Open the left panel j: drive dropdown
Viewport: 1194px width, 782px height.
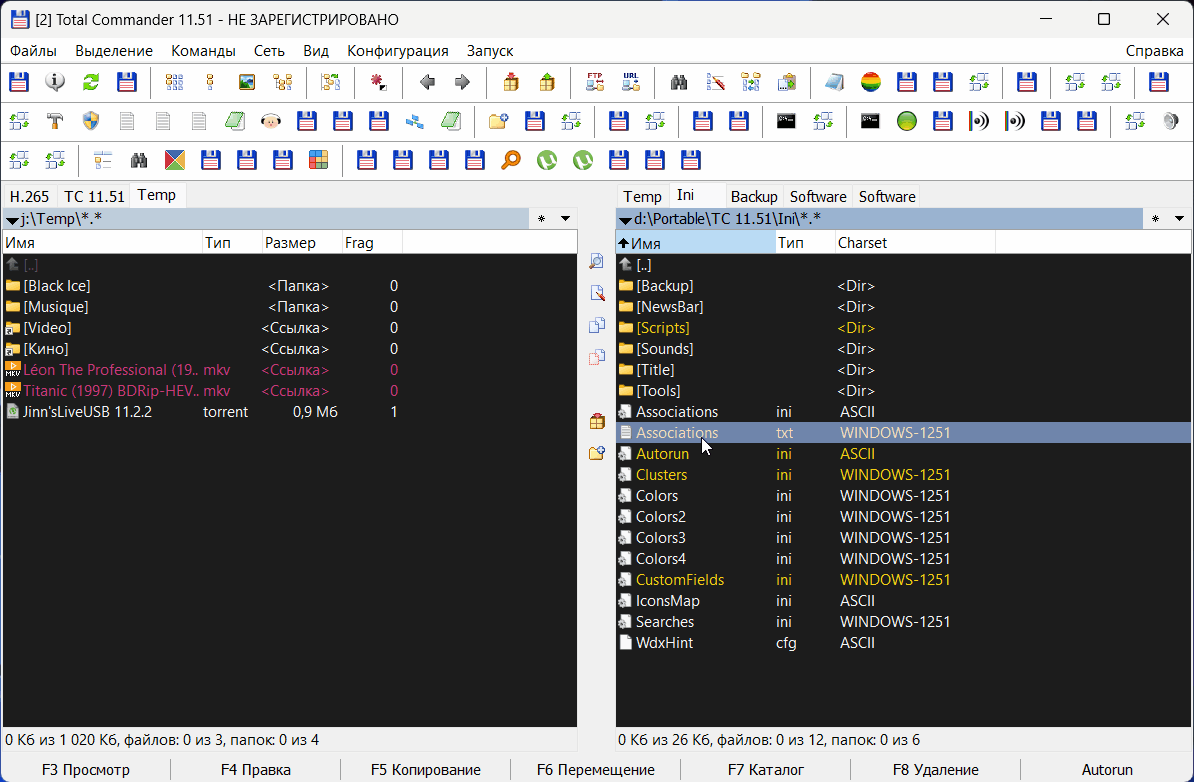[x=12, y=219]
